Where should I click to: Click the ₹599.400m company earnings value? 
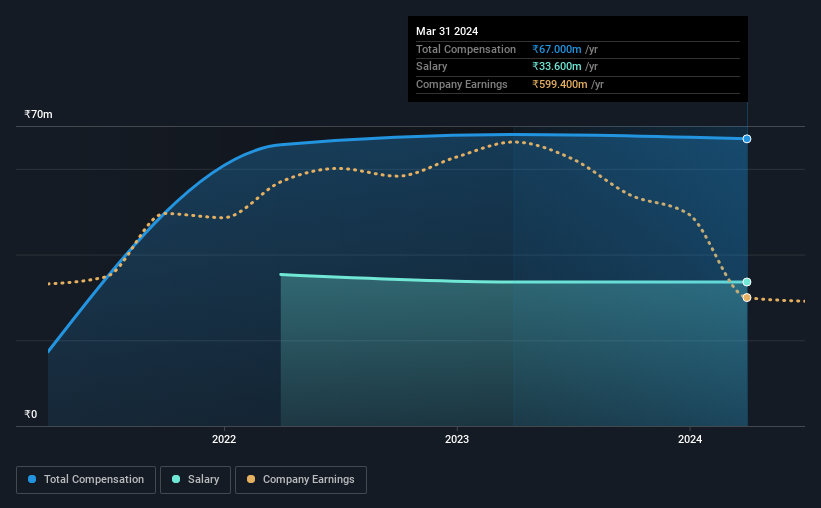[x=560, y=84]
